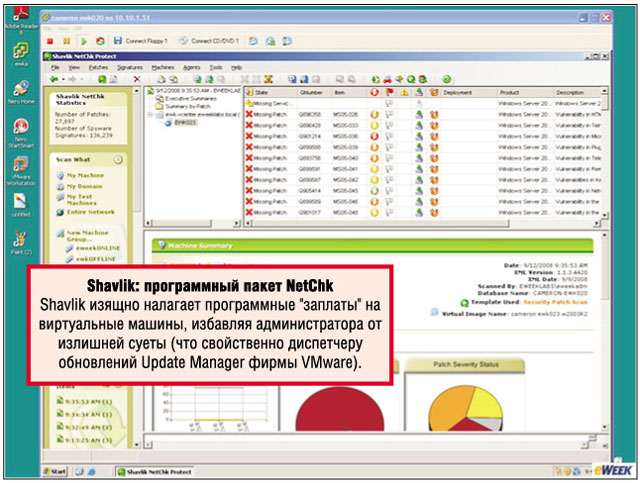The image size is (640, 483).
Task: Select Missing Patch row MS05-040
Action: 423,158
